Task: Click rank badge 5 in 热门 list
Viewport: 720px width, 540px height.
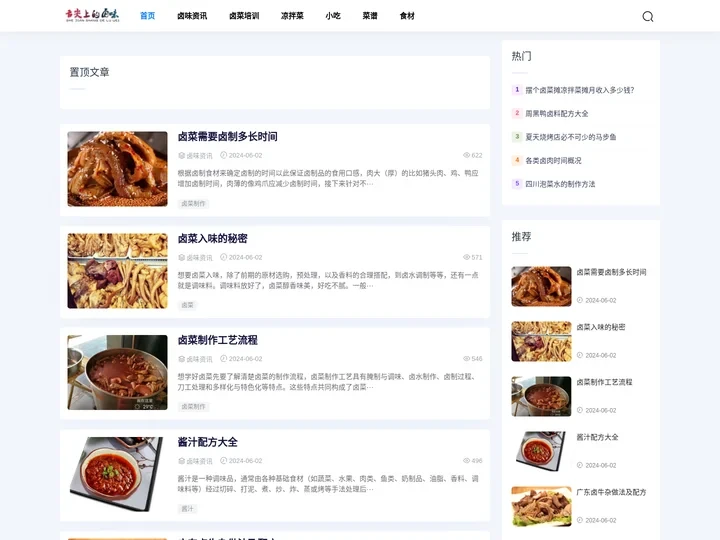Action: pyautogui.click(x=517, y=184)
